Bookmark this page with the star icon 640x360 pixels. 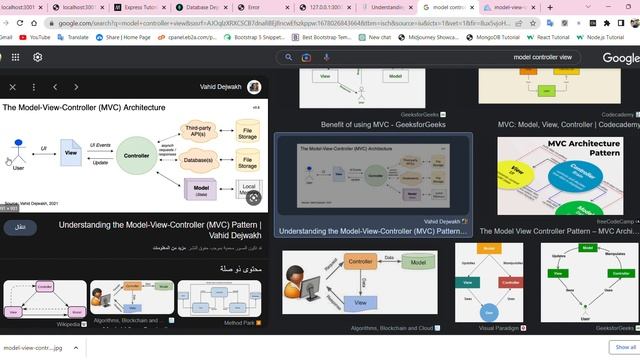click(533, 23)
